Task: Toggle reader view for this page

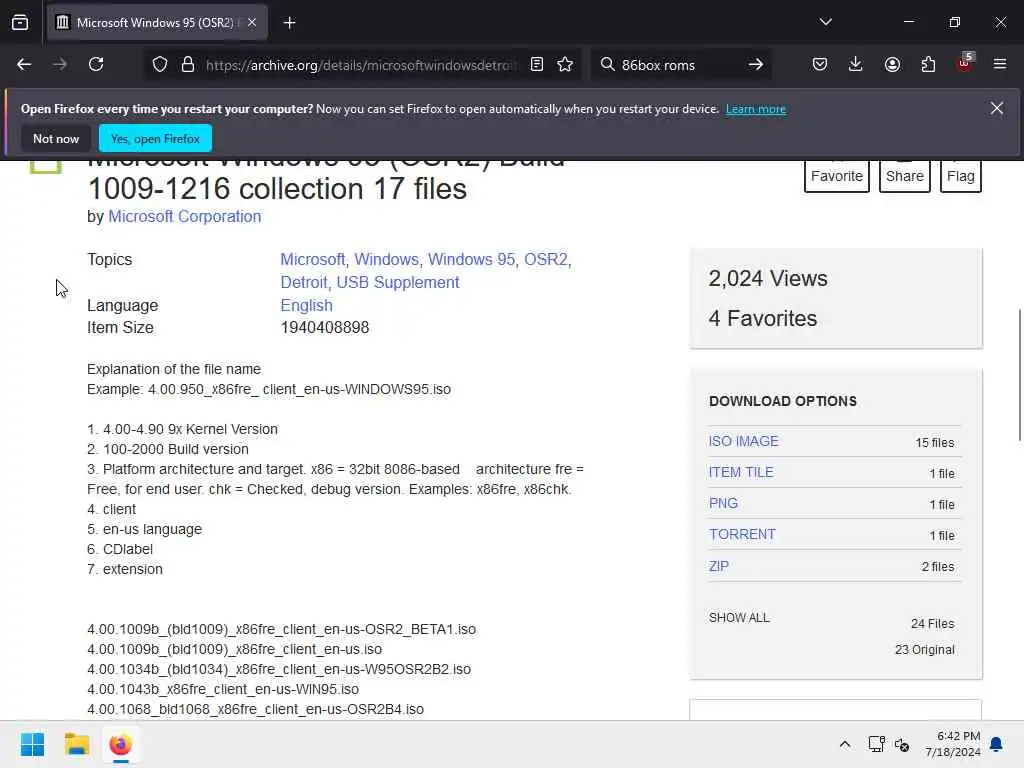Action: pos(537,65)
